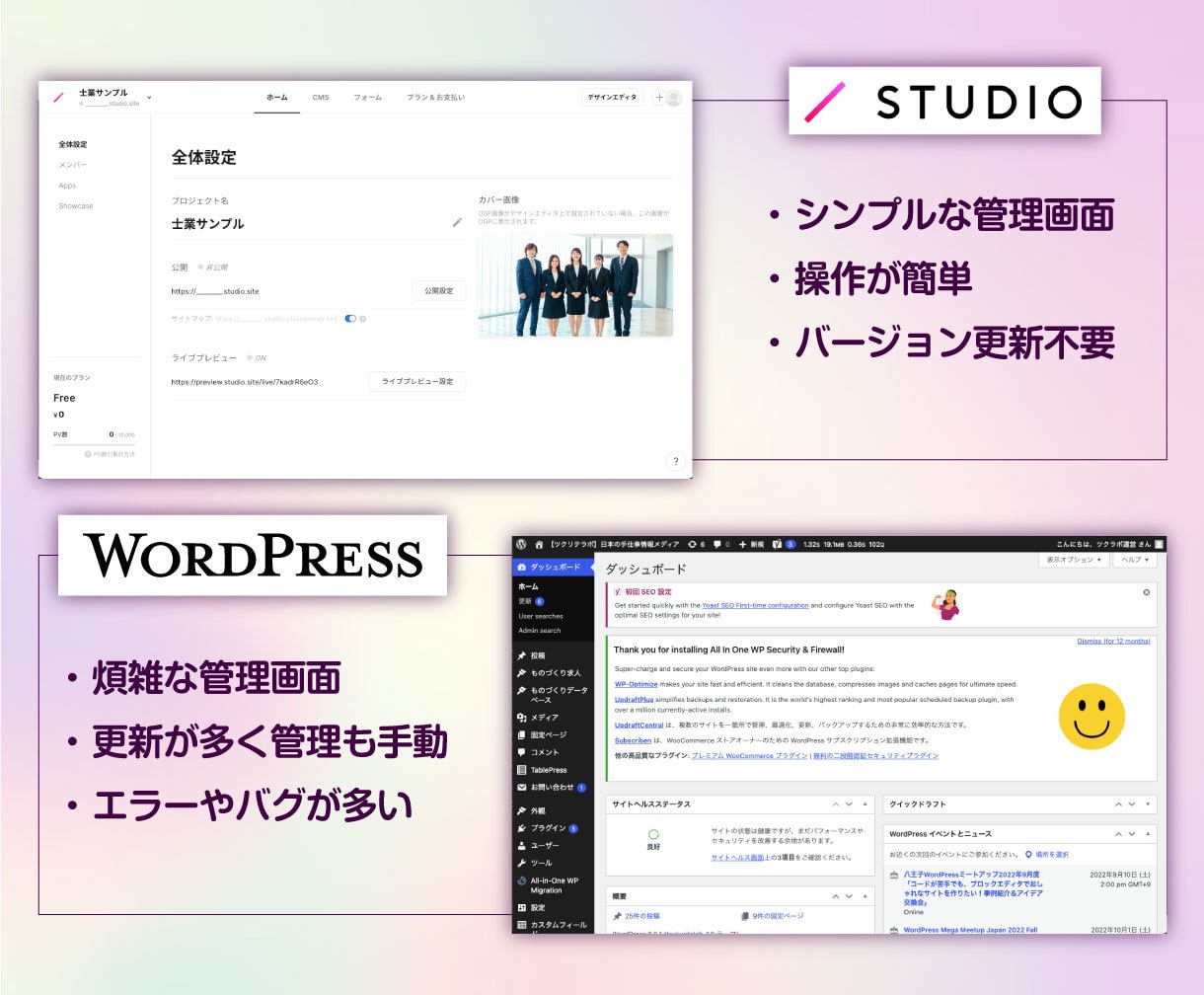This screenshot has height=995, width=1204.
Task: Expand the 士業サンプル project dropdown arrow
Action: pyautogui.click(x=149, y=98)
